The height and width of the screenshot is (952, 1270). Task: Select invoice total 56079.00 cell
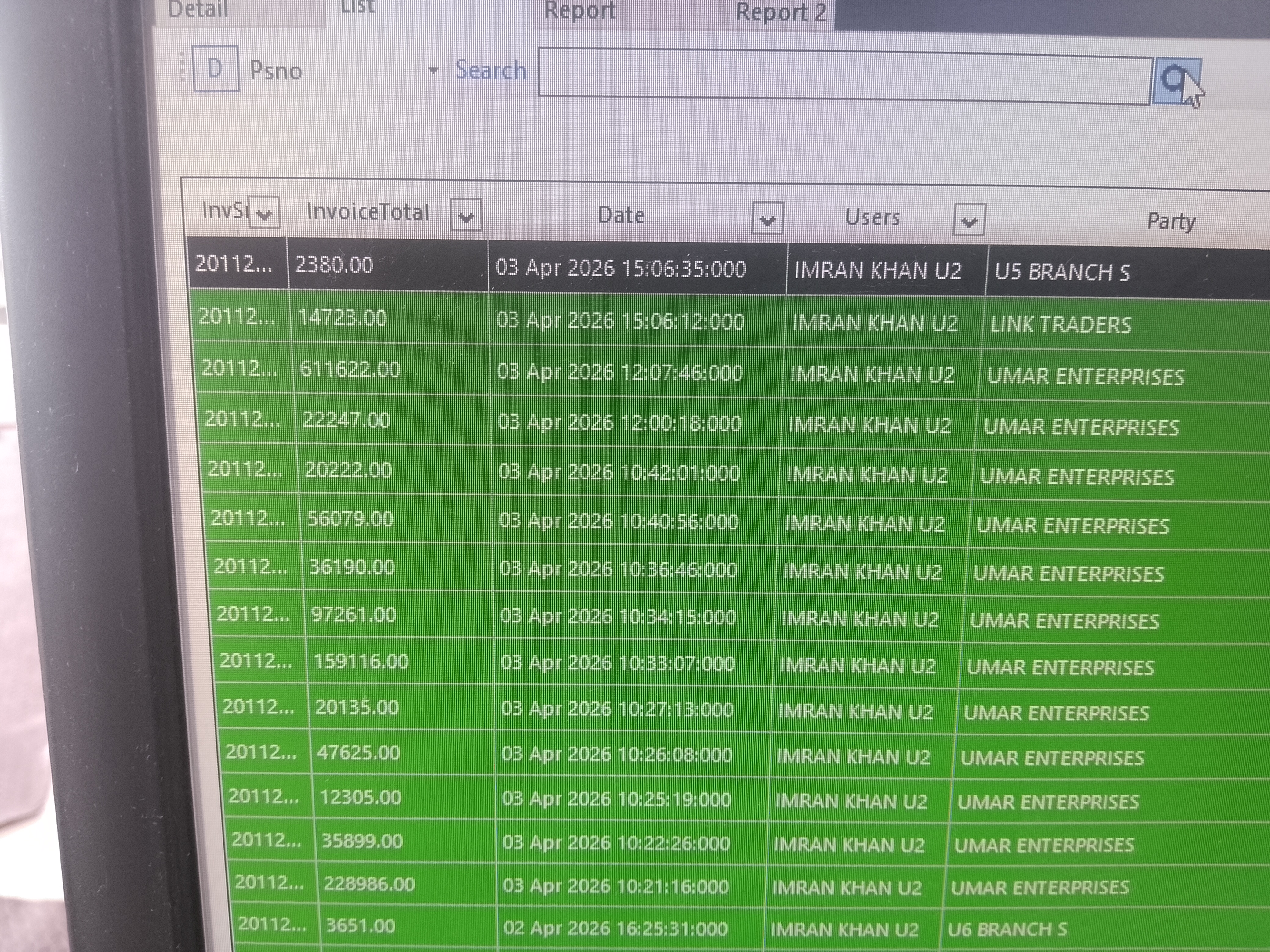coord(397,519)
